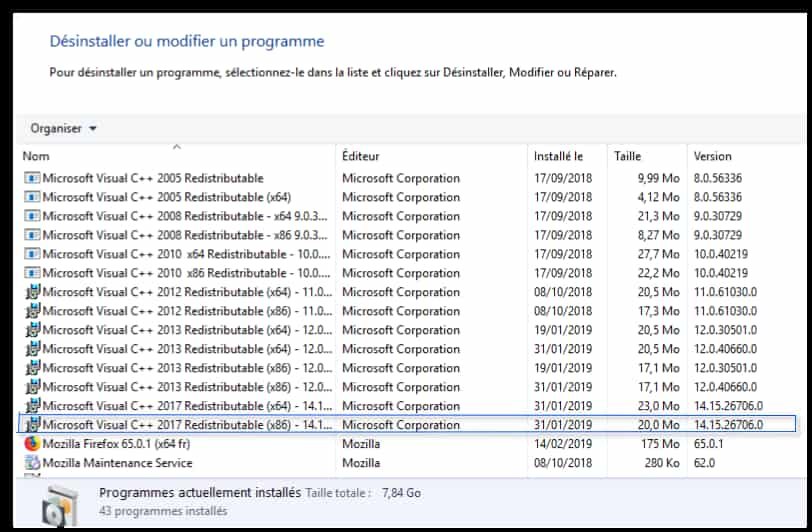Click the size value 20,0 Mo
Screen dimensions: 812x532
click(658, 425)
